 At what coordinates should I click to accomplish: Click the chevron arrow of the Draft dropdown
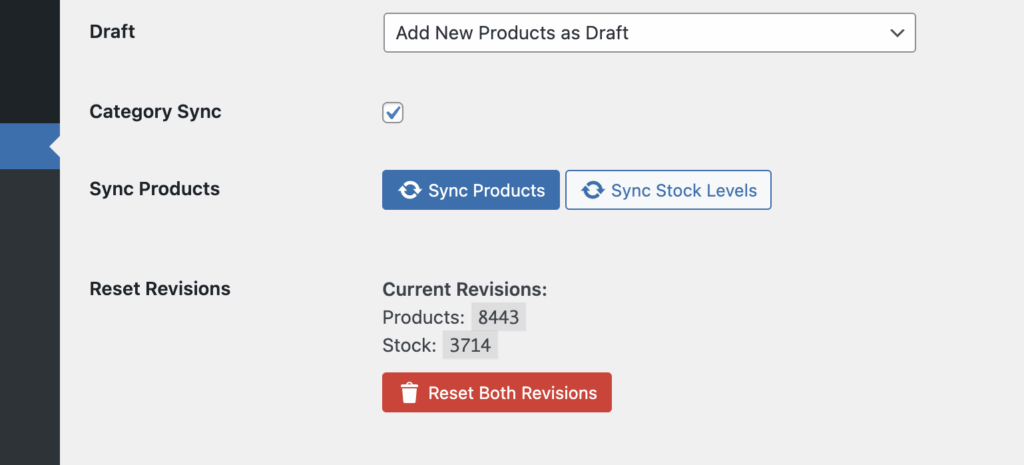897,33
